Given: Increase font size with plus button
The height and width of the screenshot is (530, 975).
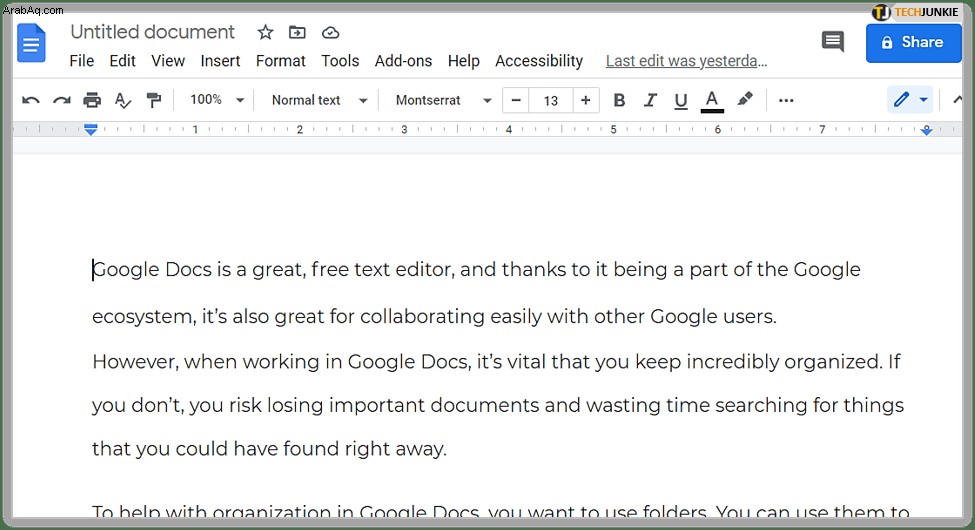Looking at the screenshot, I should [585, 100].
